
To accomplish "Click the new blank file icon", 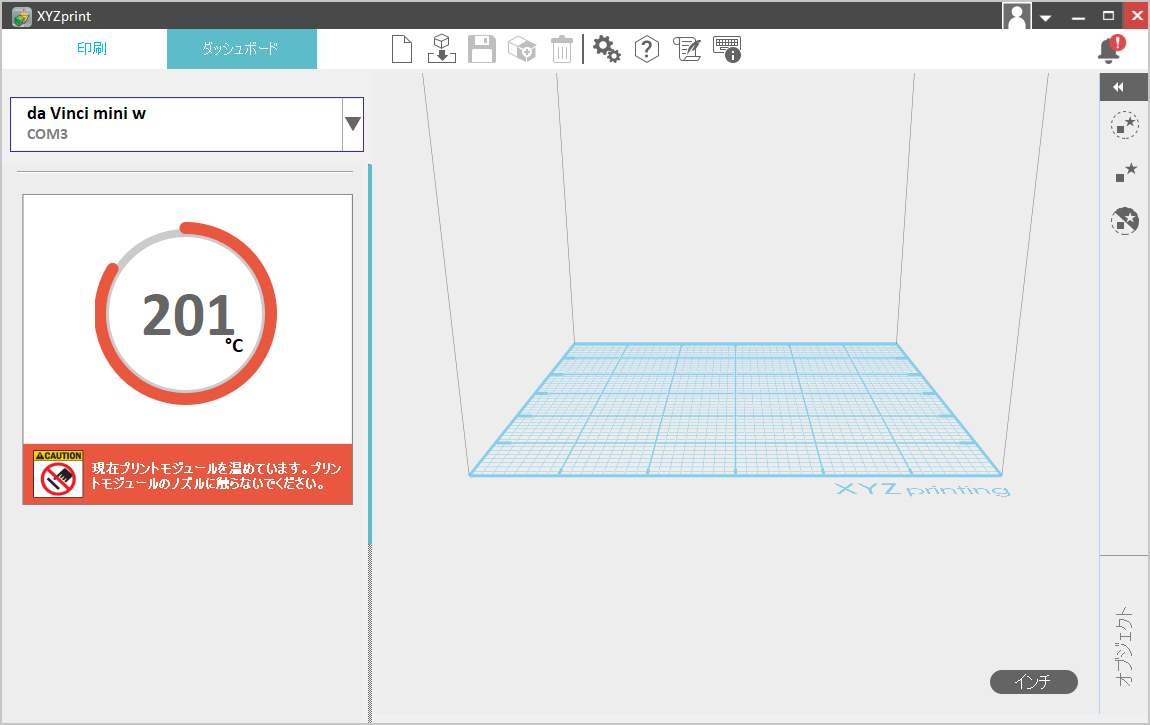I will tap(402, 49).
